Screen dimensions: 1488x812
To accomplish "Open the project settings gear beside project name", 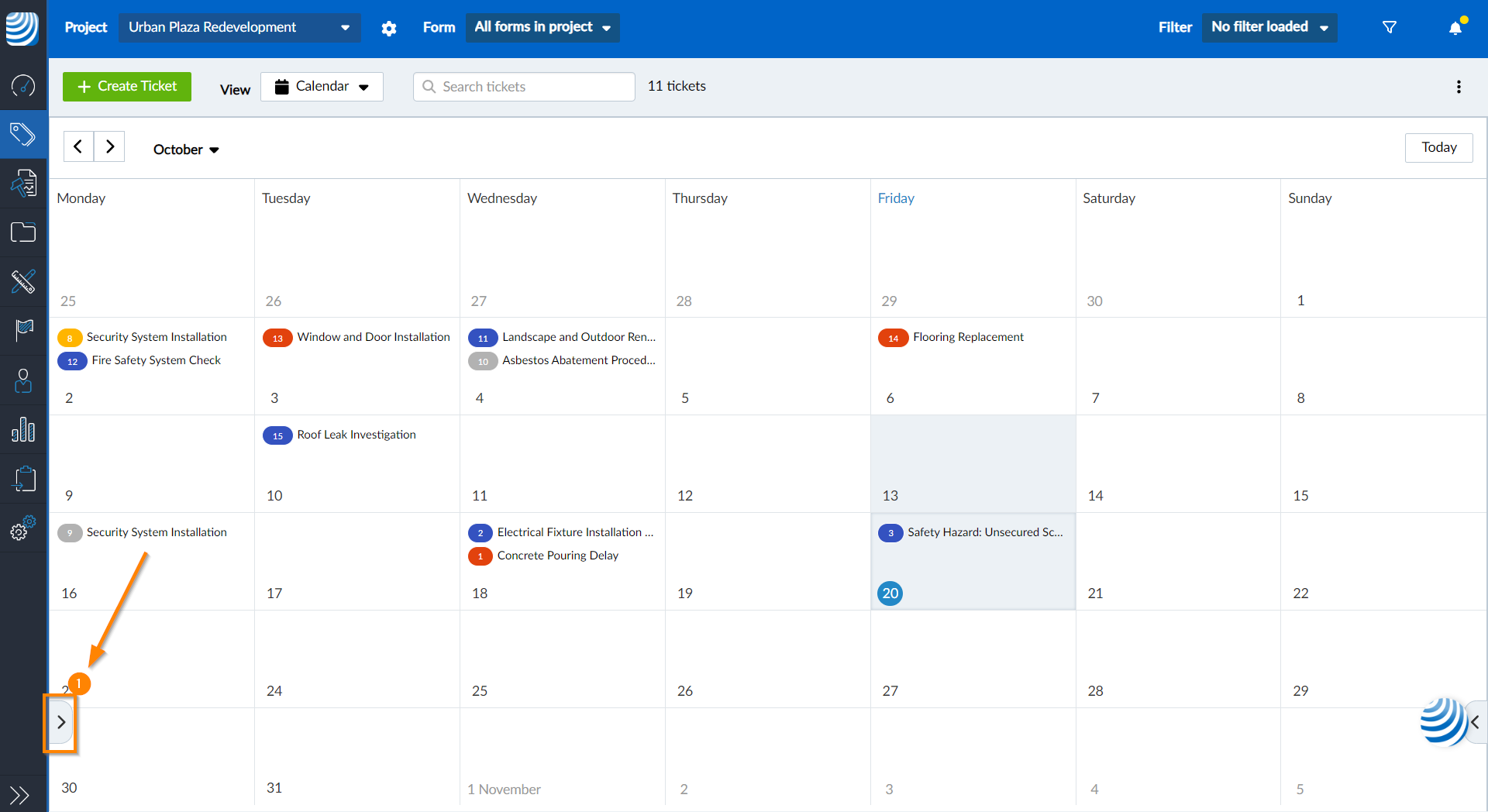I will [389, 28].
